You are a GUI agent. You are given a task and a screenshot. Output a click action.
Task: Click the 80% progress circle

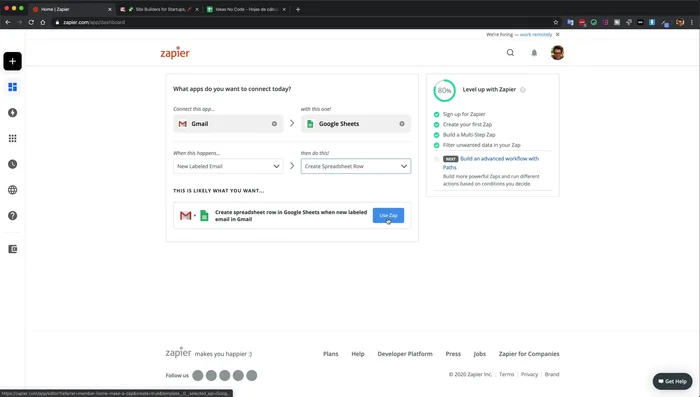444,90
